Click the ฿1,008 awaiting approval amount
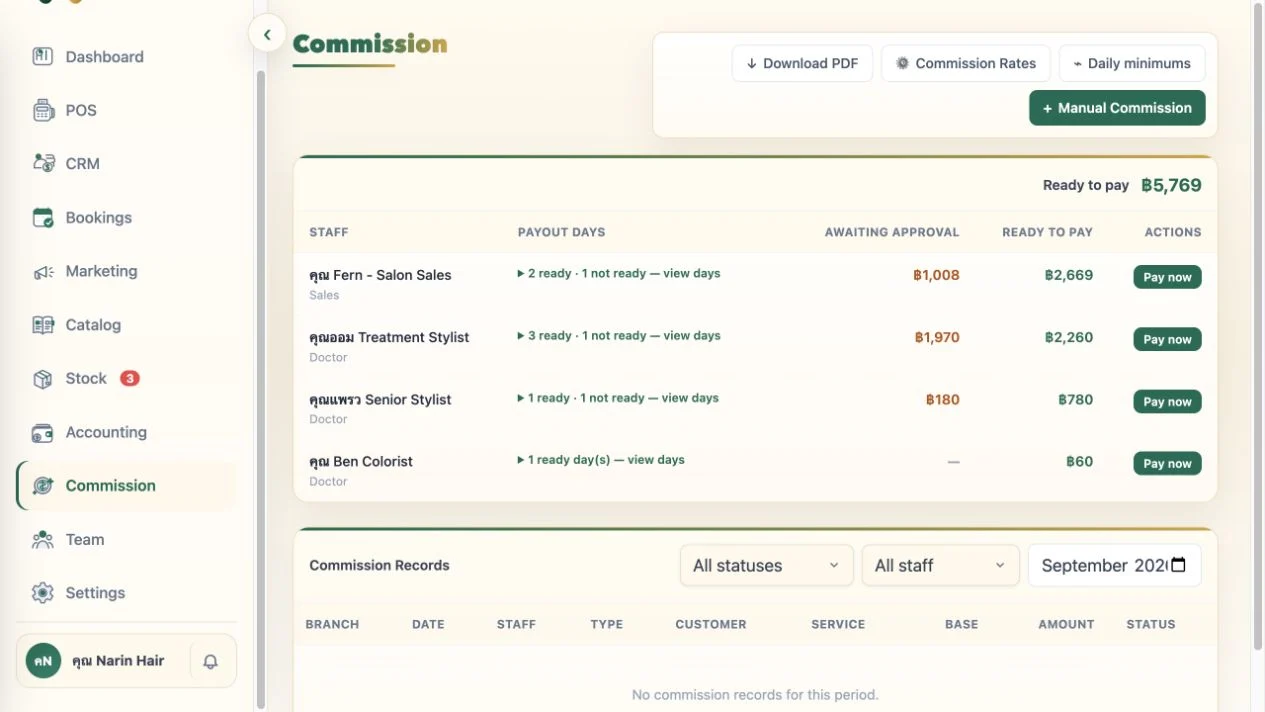The image size is (1265, 712). [x=936, y=275]
